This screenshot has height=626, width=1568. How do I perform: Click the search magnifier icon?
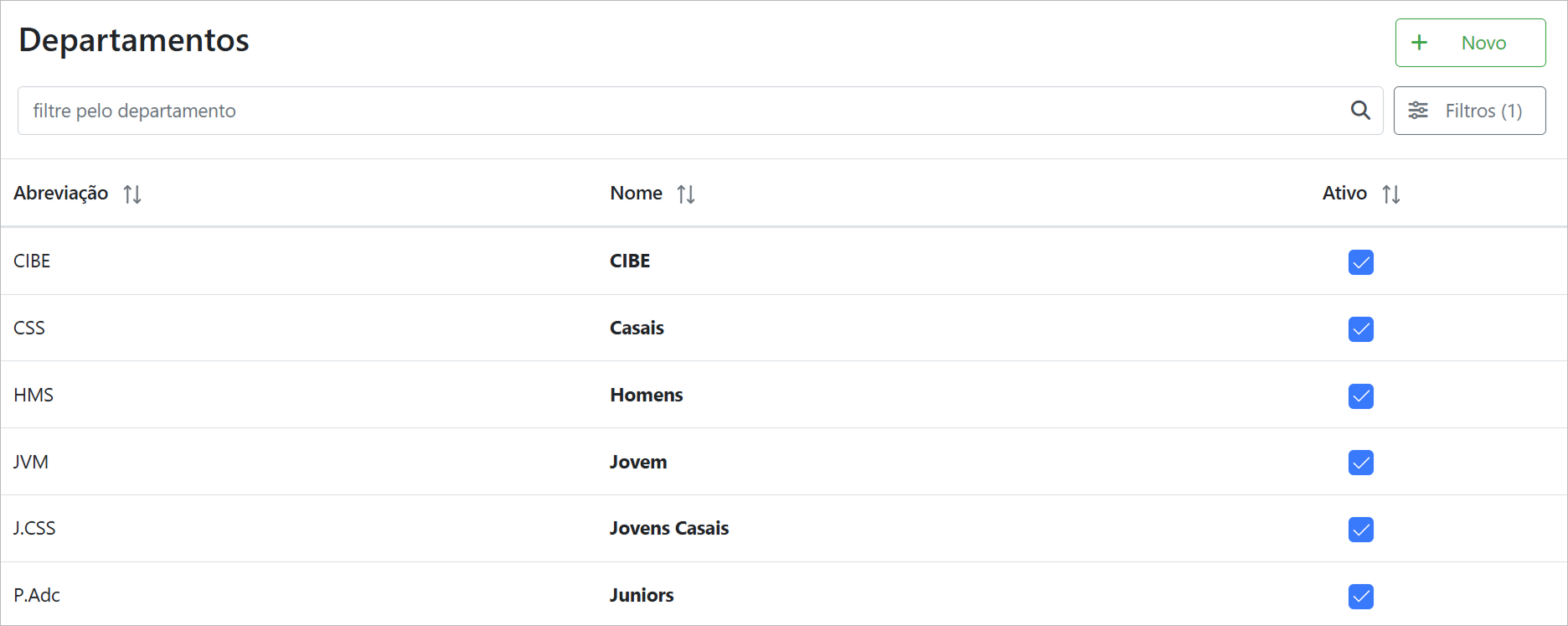point(1360,111)
